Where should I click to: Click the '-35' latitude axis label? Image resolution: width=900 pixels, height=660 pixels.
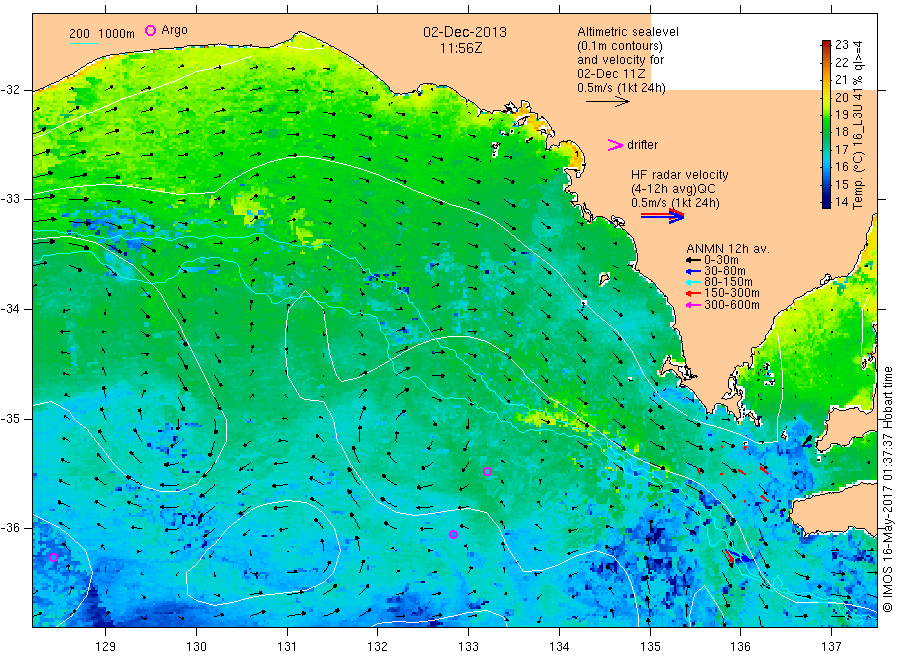coord(10,418)
